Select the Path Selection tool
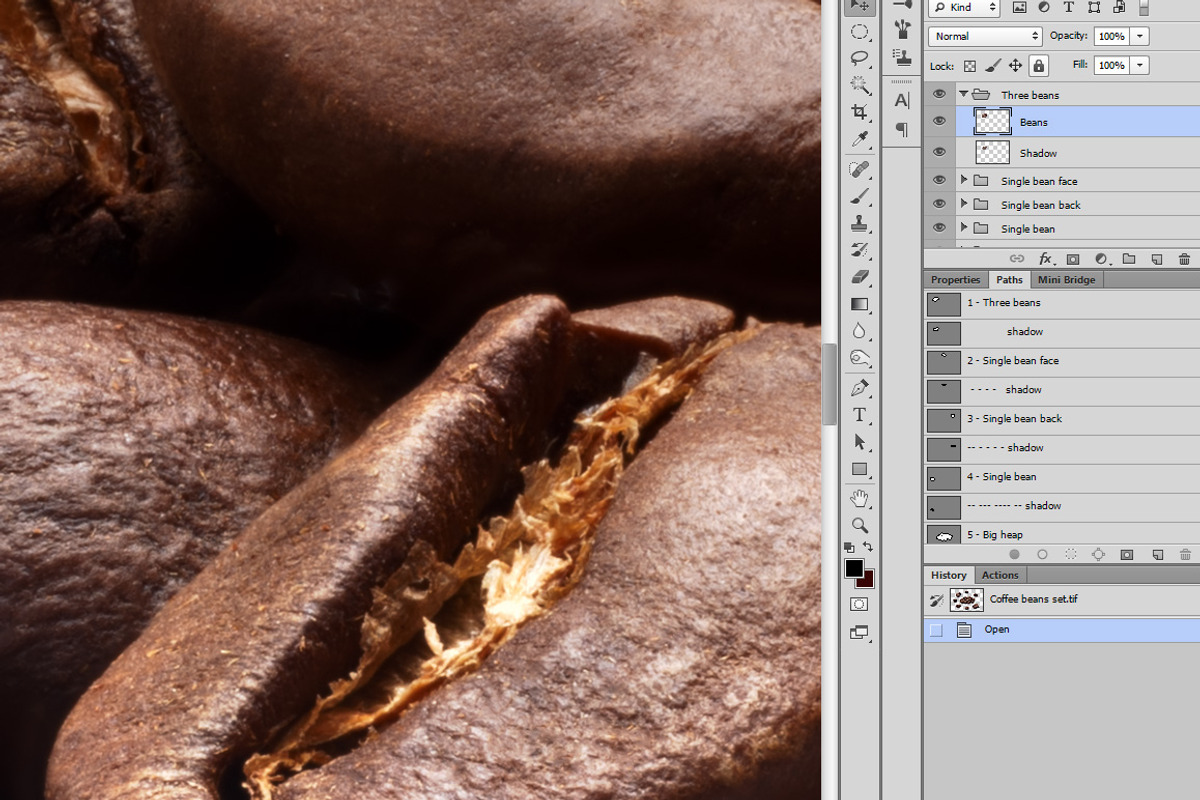This screenshot has width=1200, height=800. (859, 442)
